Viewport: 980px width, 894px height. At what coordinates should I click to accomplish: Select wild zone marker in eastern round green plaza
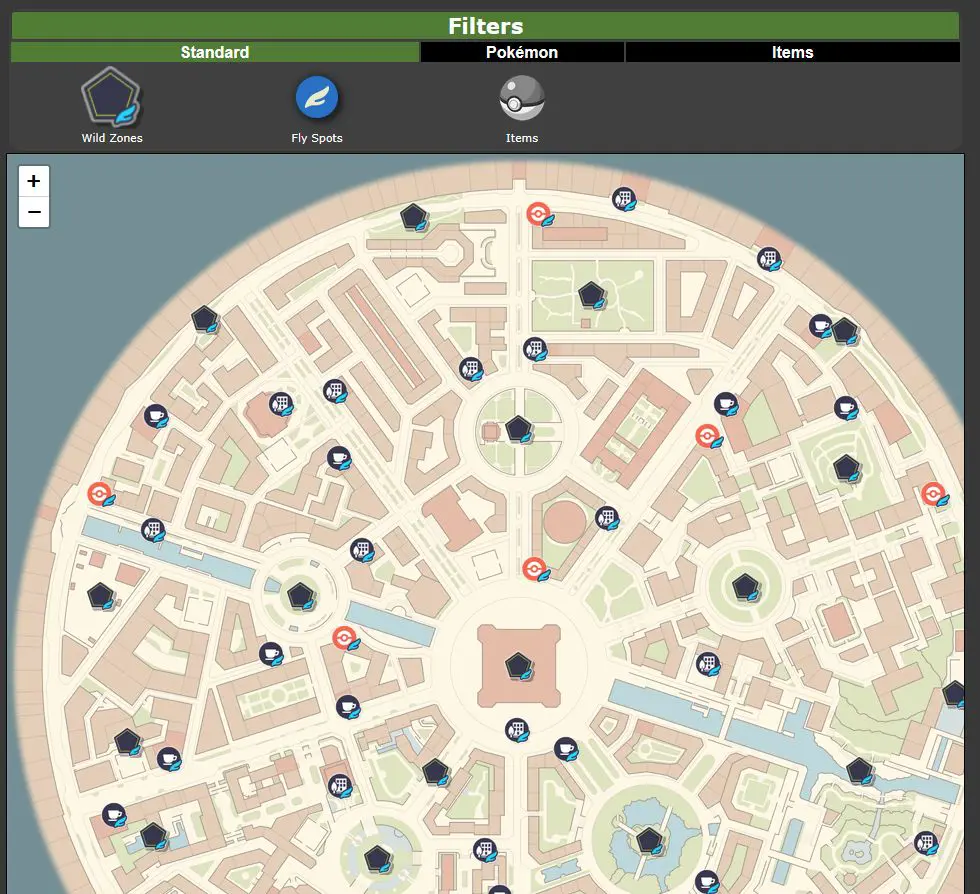coord(745,587)
